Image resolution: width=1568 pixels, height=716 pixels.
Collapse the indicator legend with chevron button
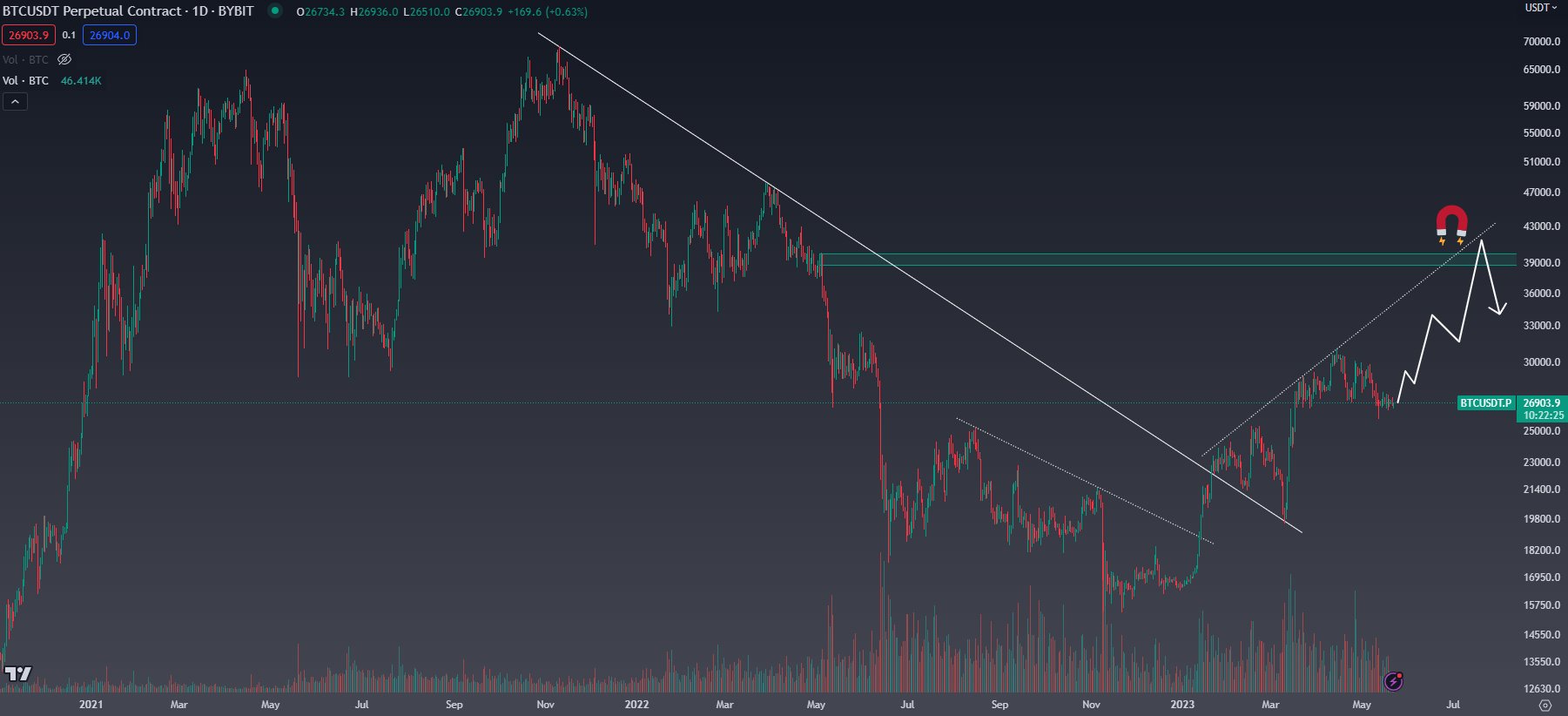coord(15,102)
